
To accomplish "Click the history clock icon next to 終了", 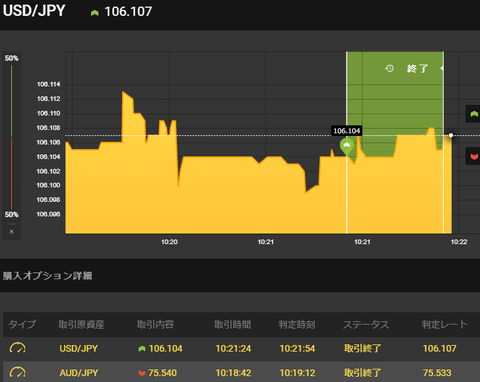I will click(x=389, y=68).
